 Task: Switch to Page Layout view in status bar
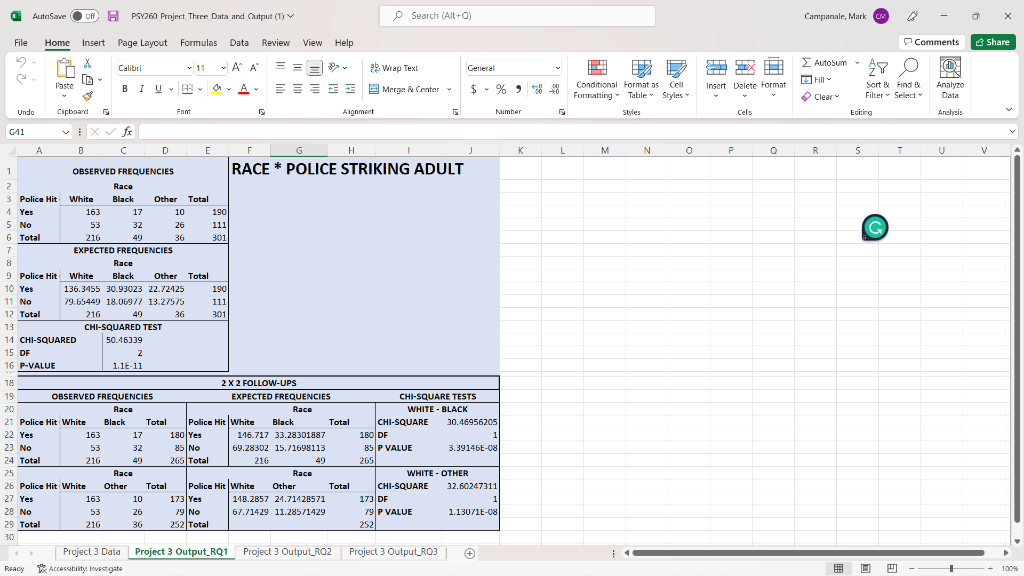click(865, 568)
